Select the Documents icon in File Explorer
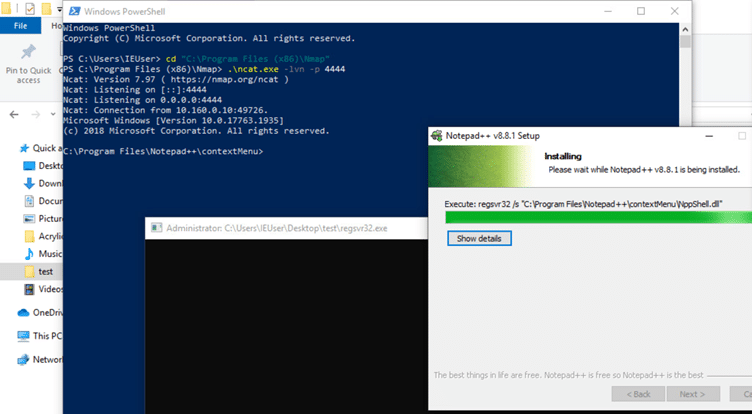This screenshot has width=752, height=414. click(x=29, y=201)
